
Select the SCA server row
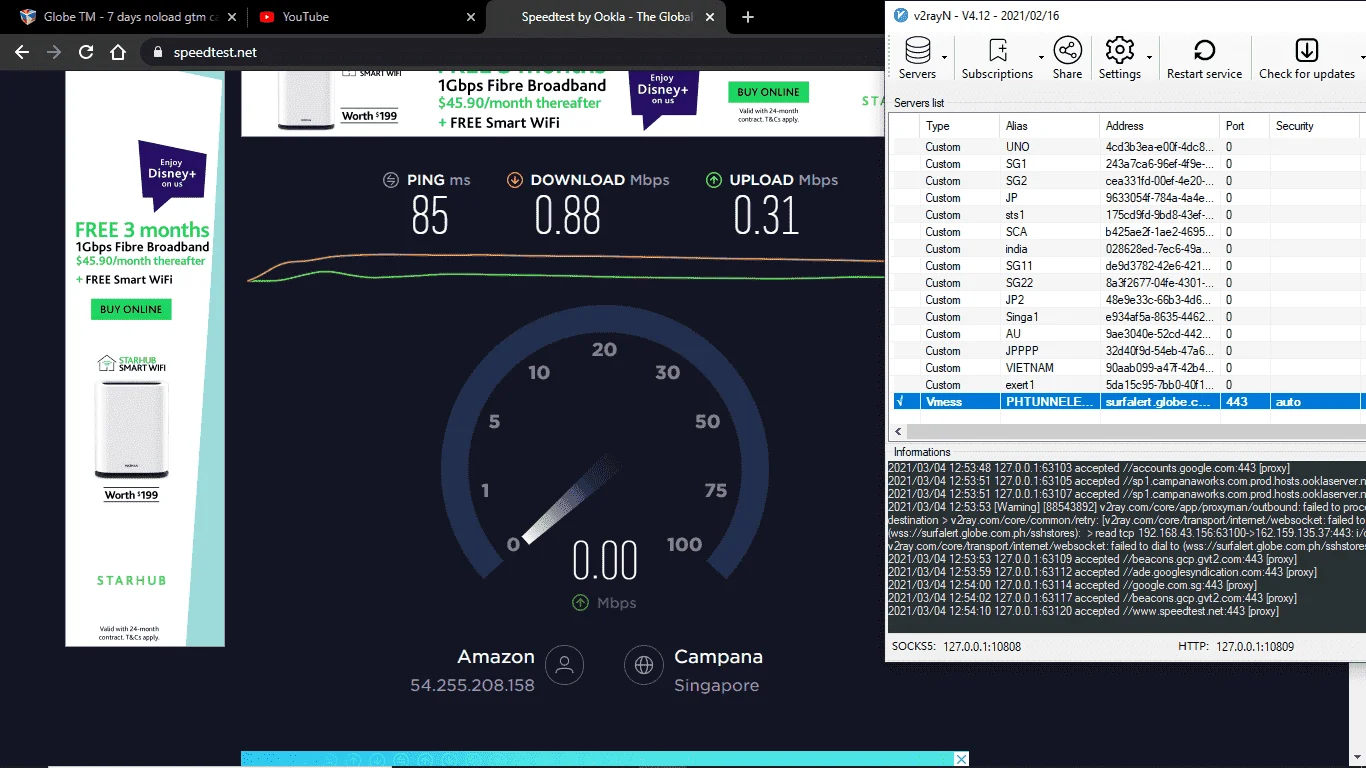1125,232
